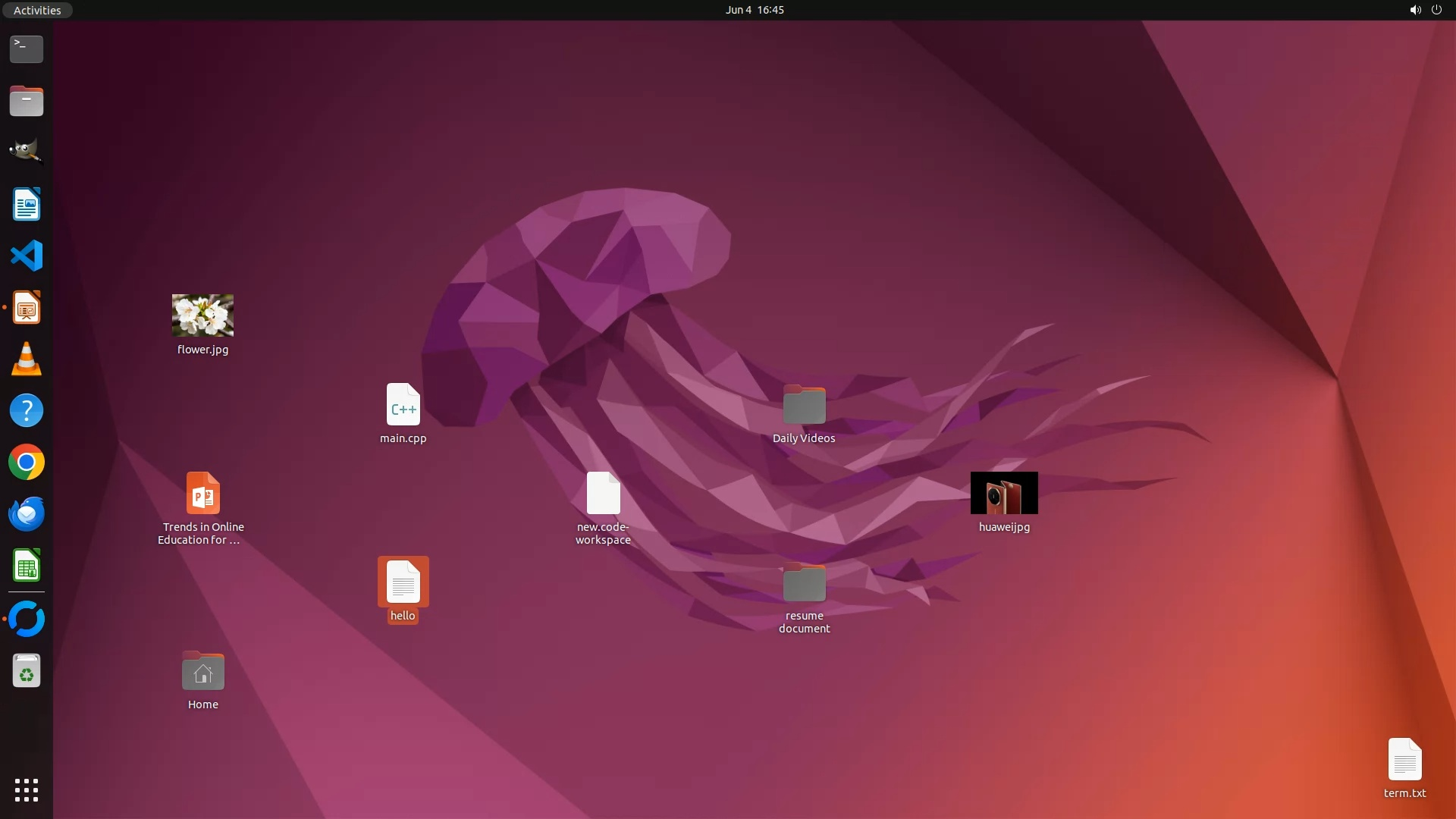Open the clock and calendar menu

[x=754, y=10]
